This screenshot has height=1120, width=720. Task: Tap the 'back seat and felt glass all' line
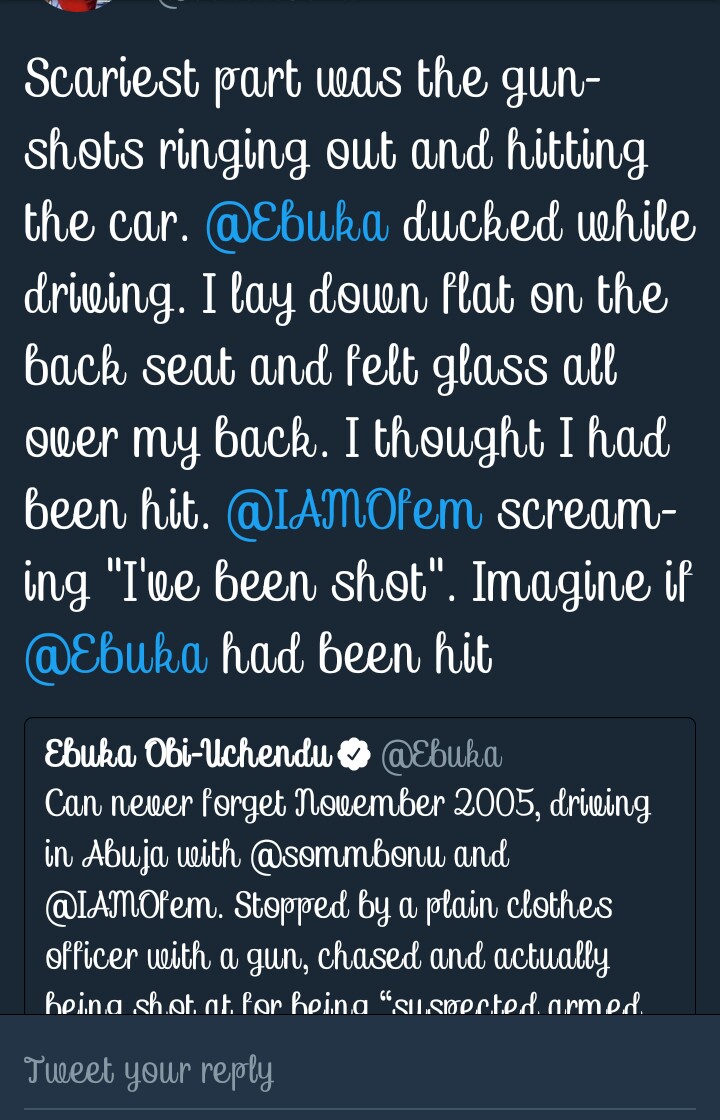coord(320,369)
